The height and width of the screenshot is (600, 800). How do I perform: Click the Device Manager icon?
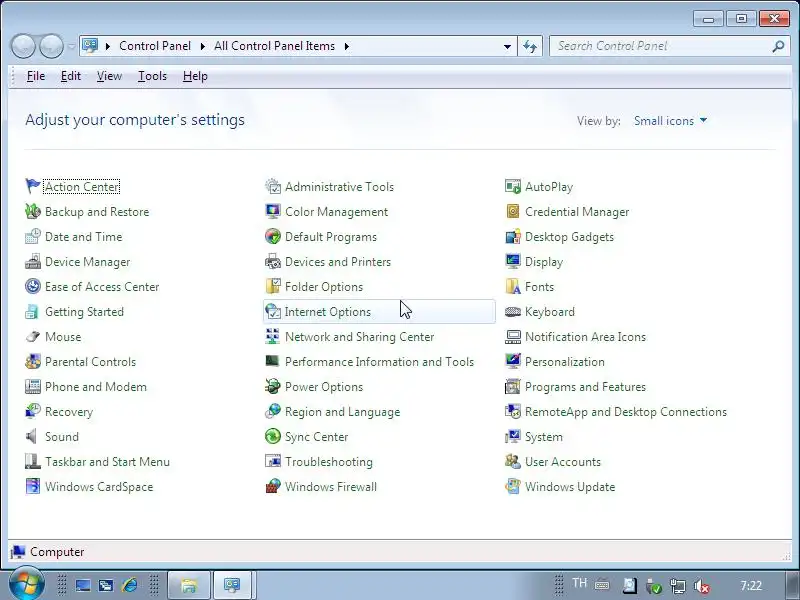(x=33, y=261)
